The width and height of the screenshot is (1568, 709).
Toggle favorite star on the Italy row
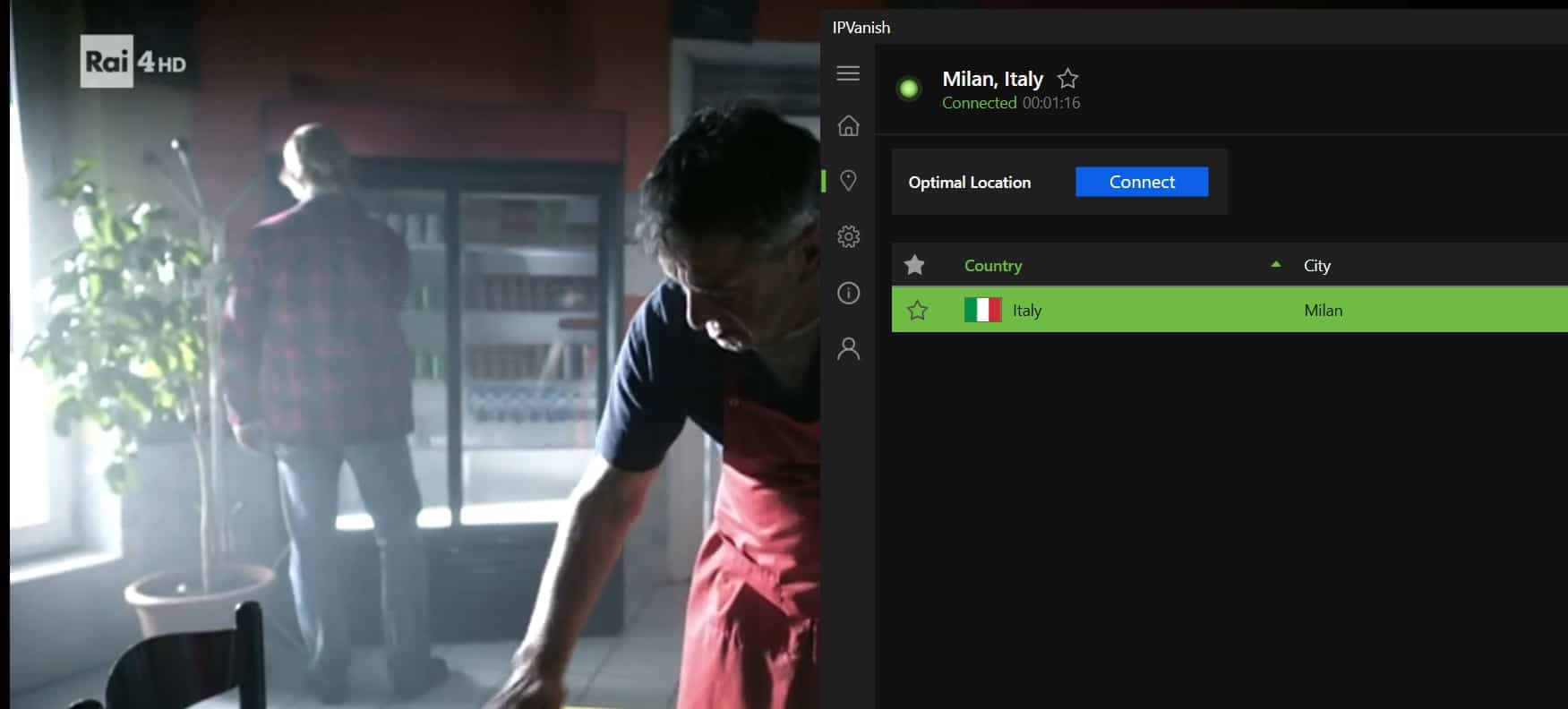click(x=917, y=310)
